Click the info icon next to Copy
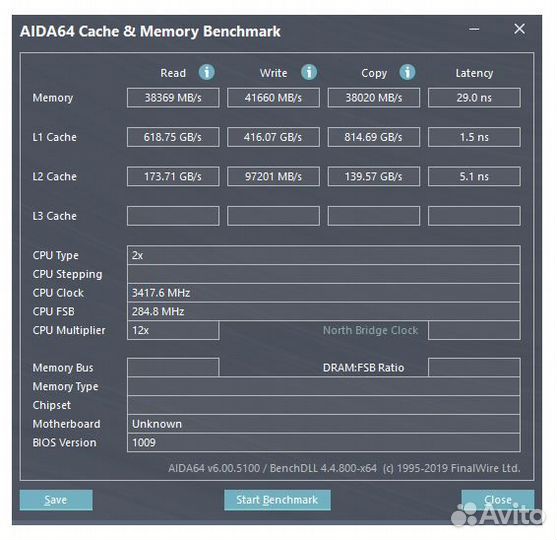 pyautogui.click(x=407, y=72)
